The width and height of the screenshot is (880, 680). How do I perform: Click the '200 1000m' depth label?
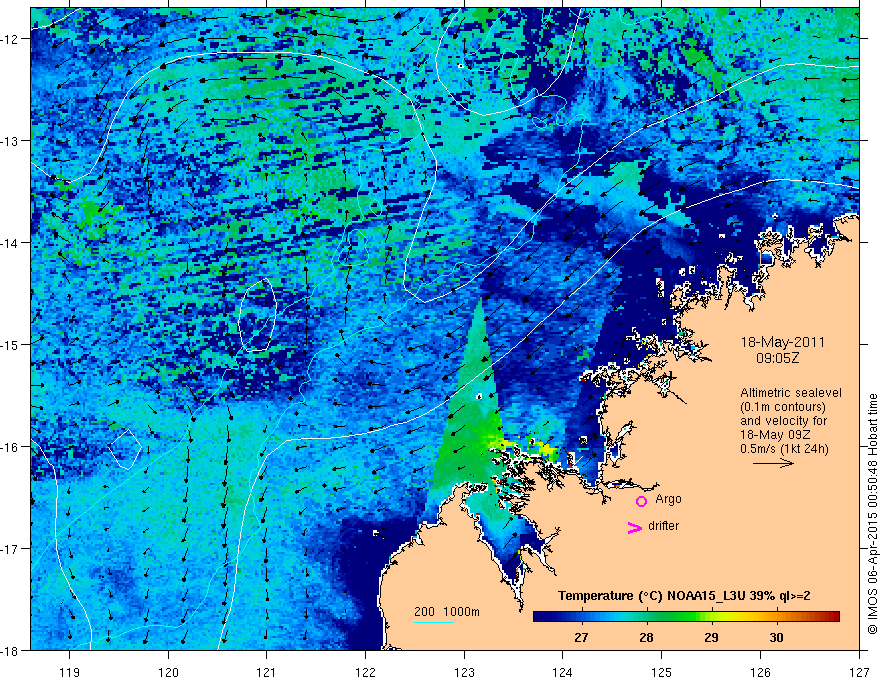(447, 612)
